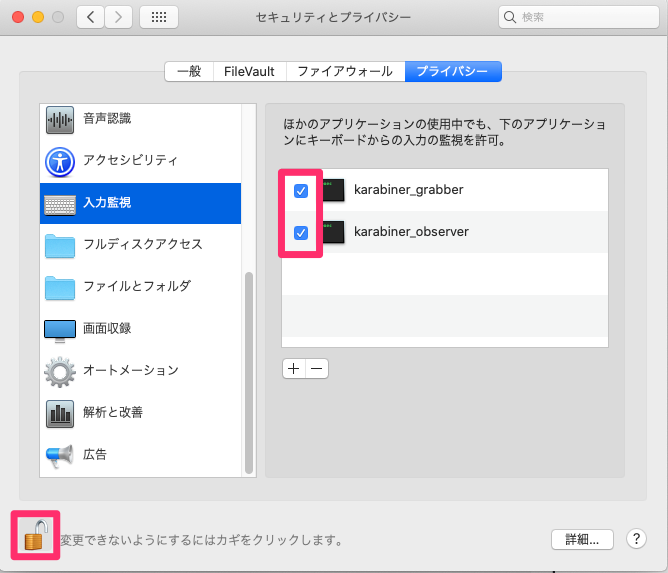
Task: Show all preferences grid button
Action: click(159, 17)
